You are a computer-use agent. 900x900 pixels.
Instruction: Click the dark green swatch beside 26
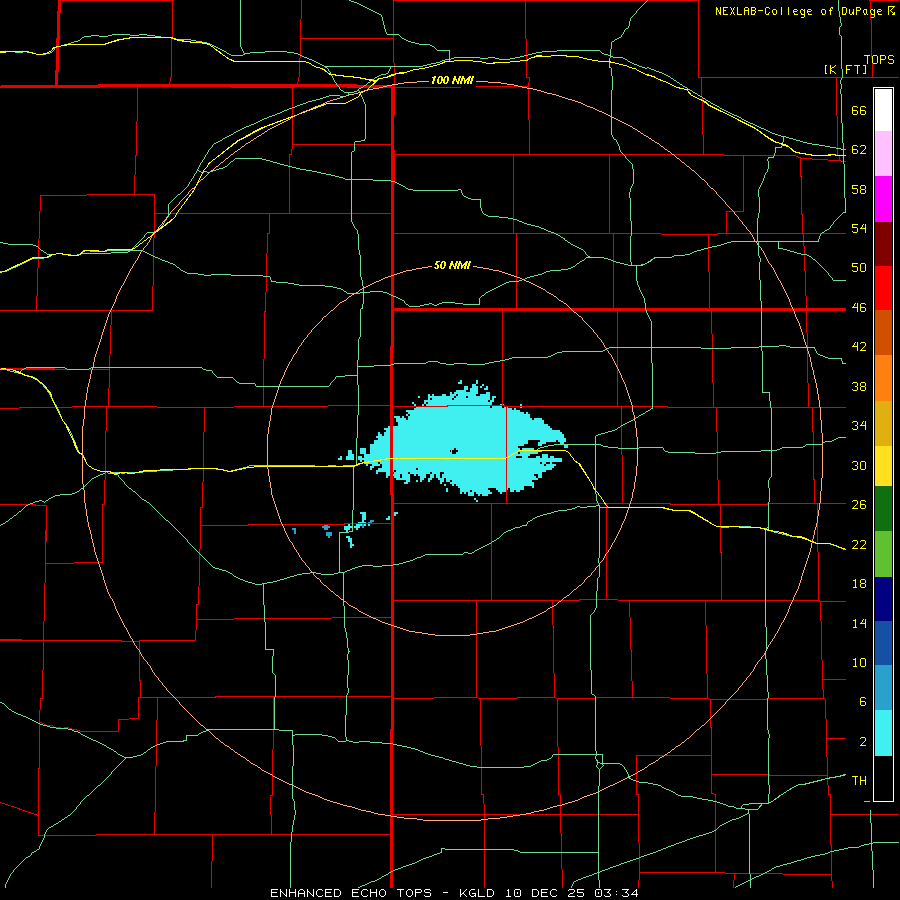click(883, 509)
